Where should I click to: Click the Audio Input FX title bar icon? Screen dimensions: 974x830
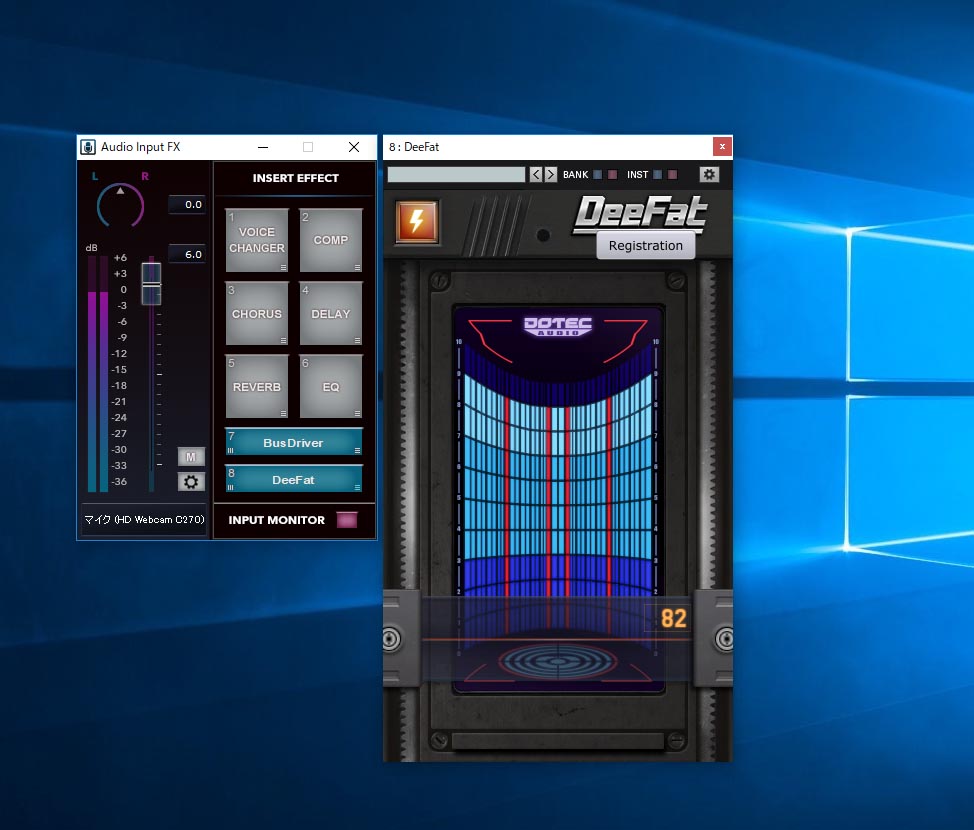click(88, 147)
